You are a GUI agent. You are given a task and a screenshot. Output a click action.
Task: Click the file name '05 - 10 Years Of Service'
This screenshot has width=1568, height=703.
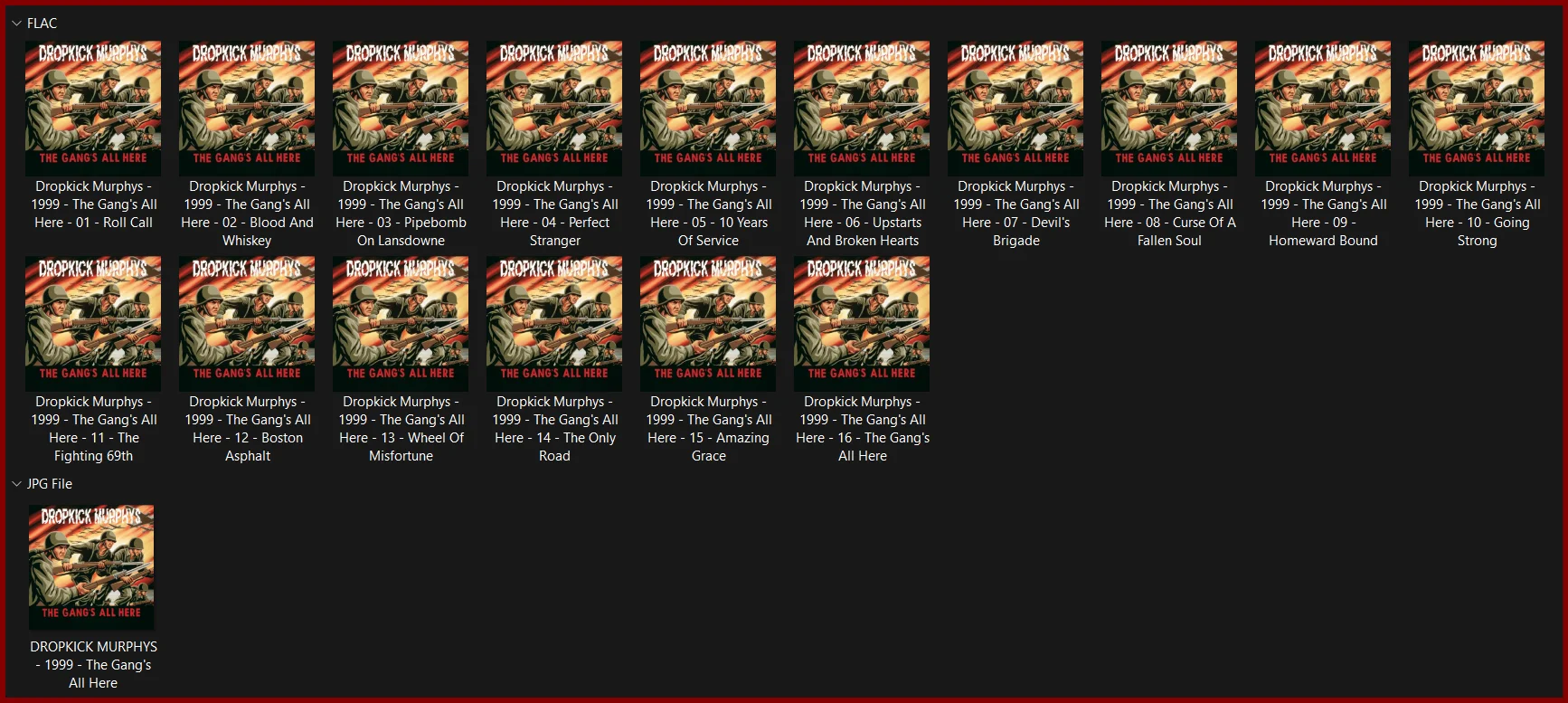708,214
